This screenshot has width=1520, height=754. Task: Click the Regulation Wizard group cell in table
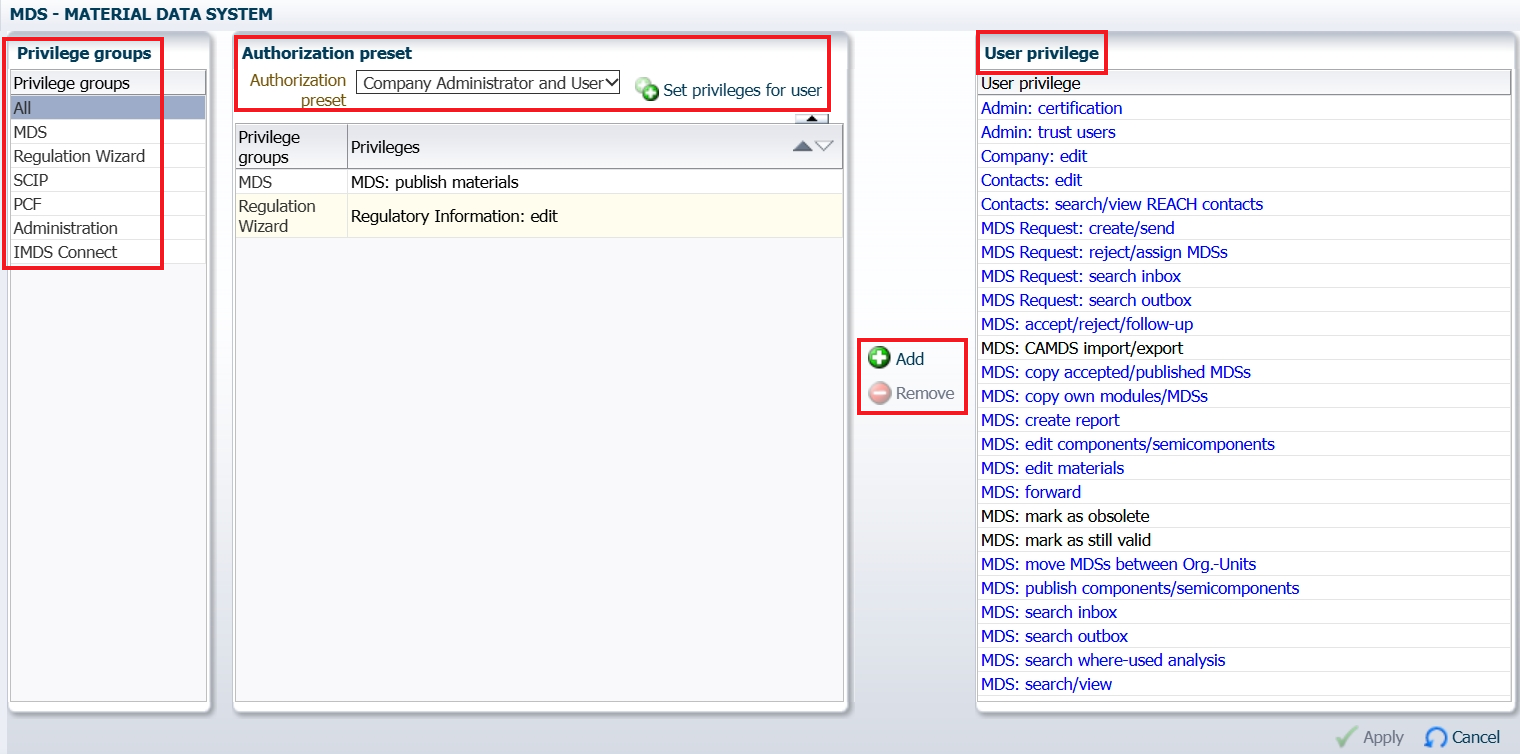click(x=291, y=216)
